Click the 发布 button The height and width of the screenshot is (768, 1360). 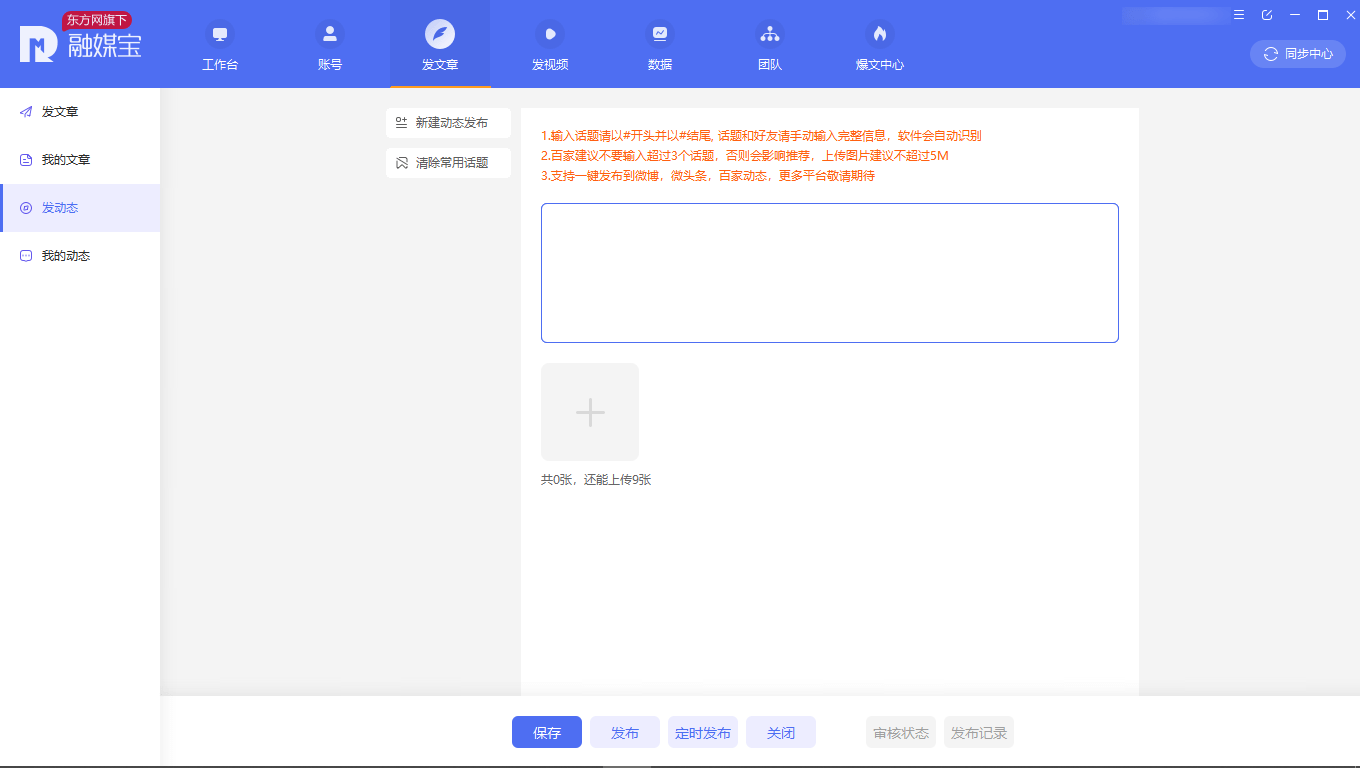click(625, 732)
